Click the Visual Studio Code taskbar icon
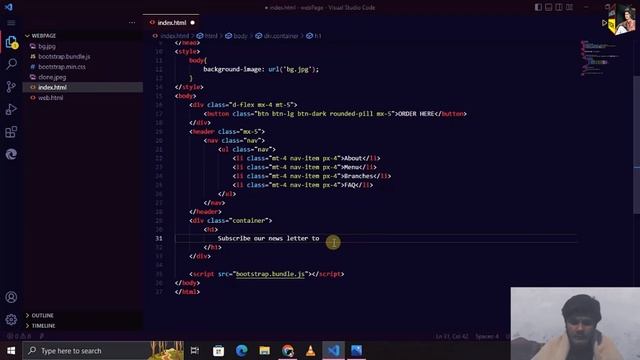Screen dimensions: 640x360 (x=333, y=351)
